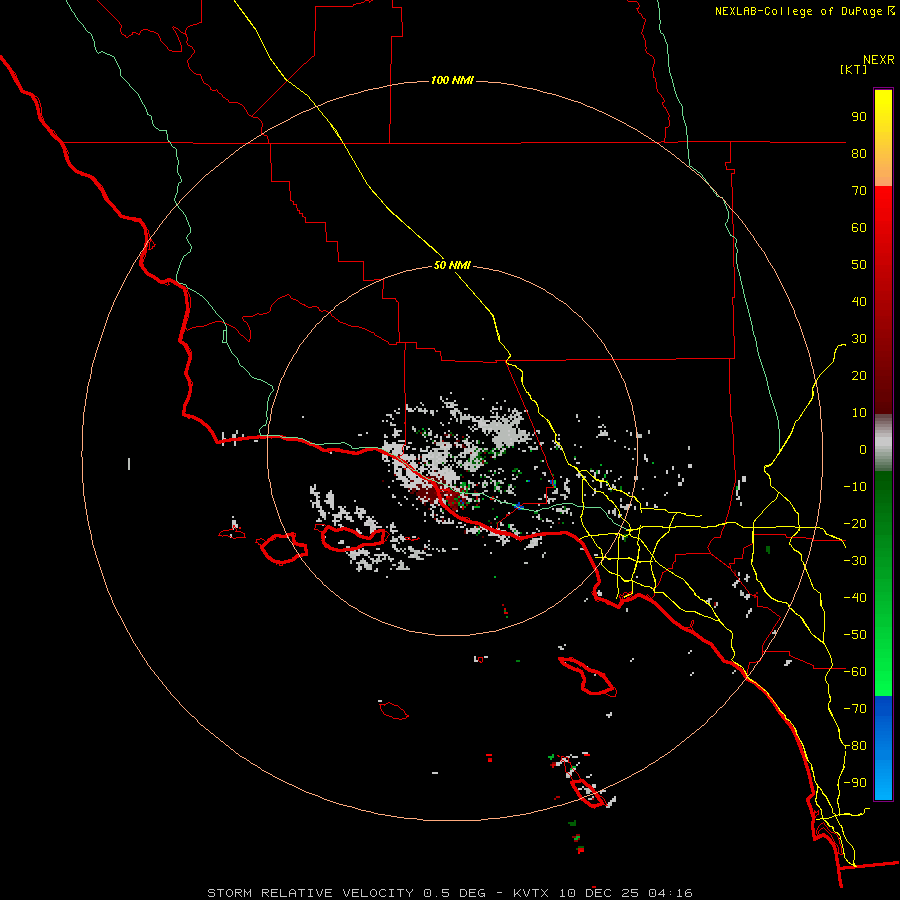
Task: Click the yellow top of velocity color scale
Action: (883, 109)
